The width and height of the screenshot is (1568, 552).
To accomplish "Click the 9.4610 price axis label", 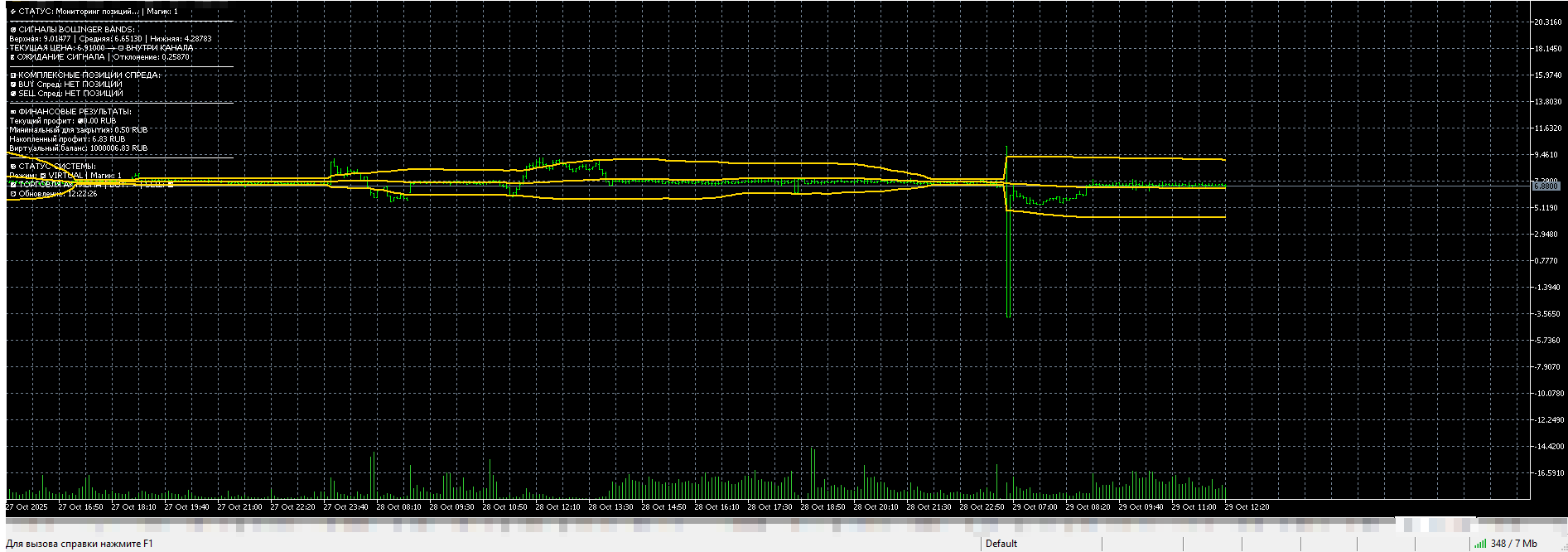I will coord(1547,155).
